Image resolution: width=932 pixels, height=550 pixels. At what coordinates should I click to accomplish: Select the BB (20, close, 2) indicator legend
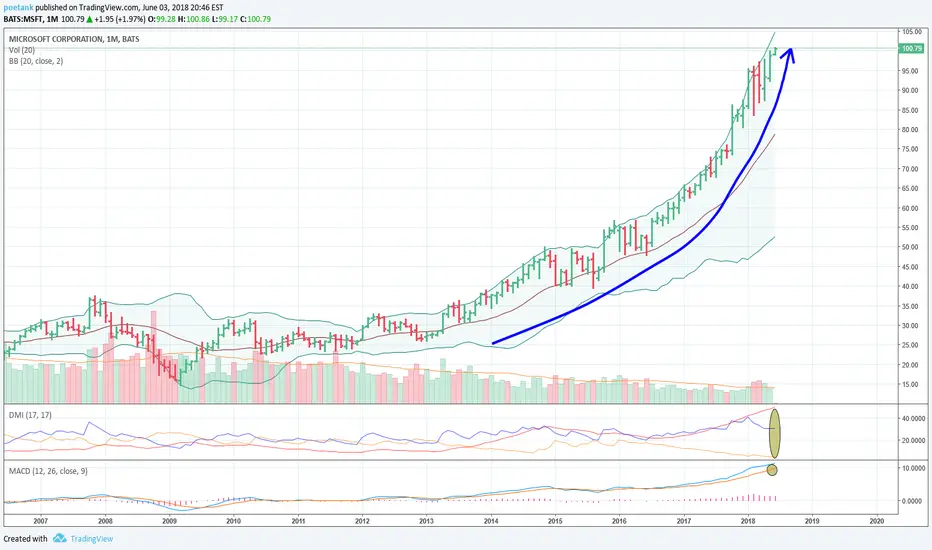tap(36, 61)
